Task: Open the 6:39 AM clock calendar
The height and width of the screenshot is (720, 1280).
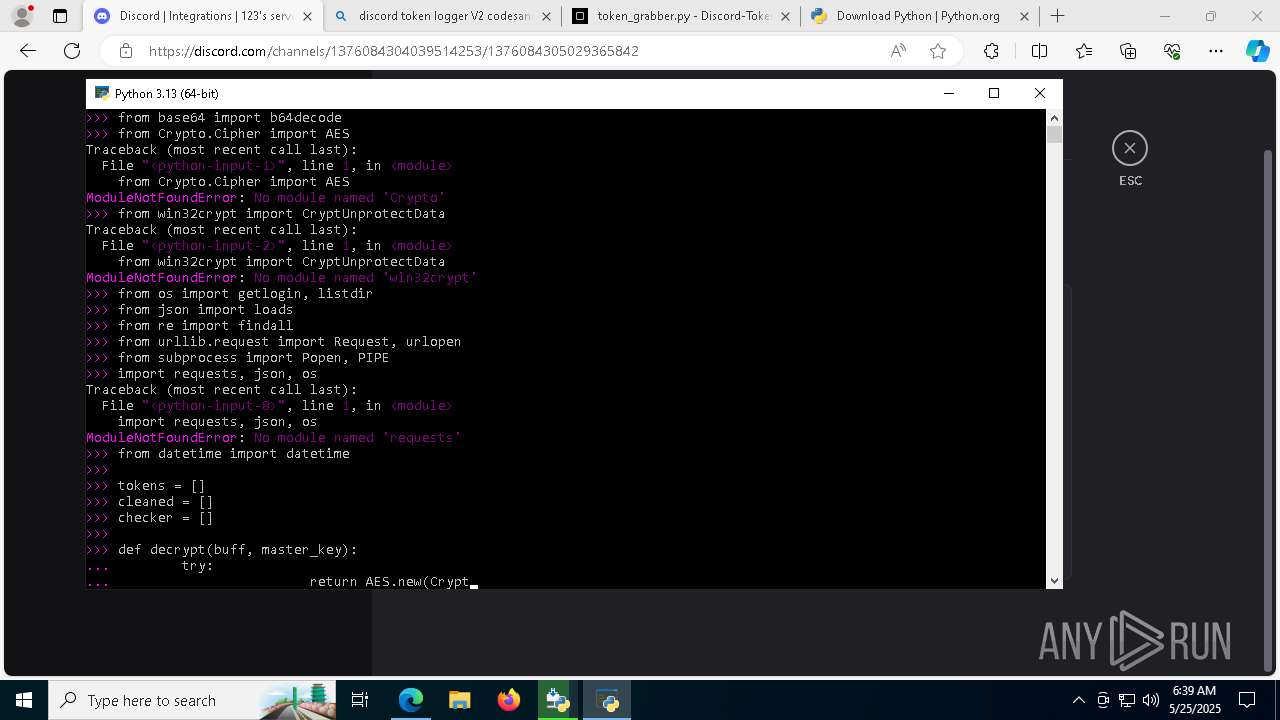Action: (x=1194, y=700)
